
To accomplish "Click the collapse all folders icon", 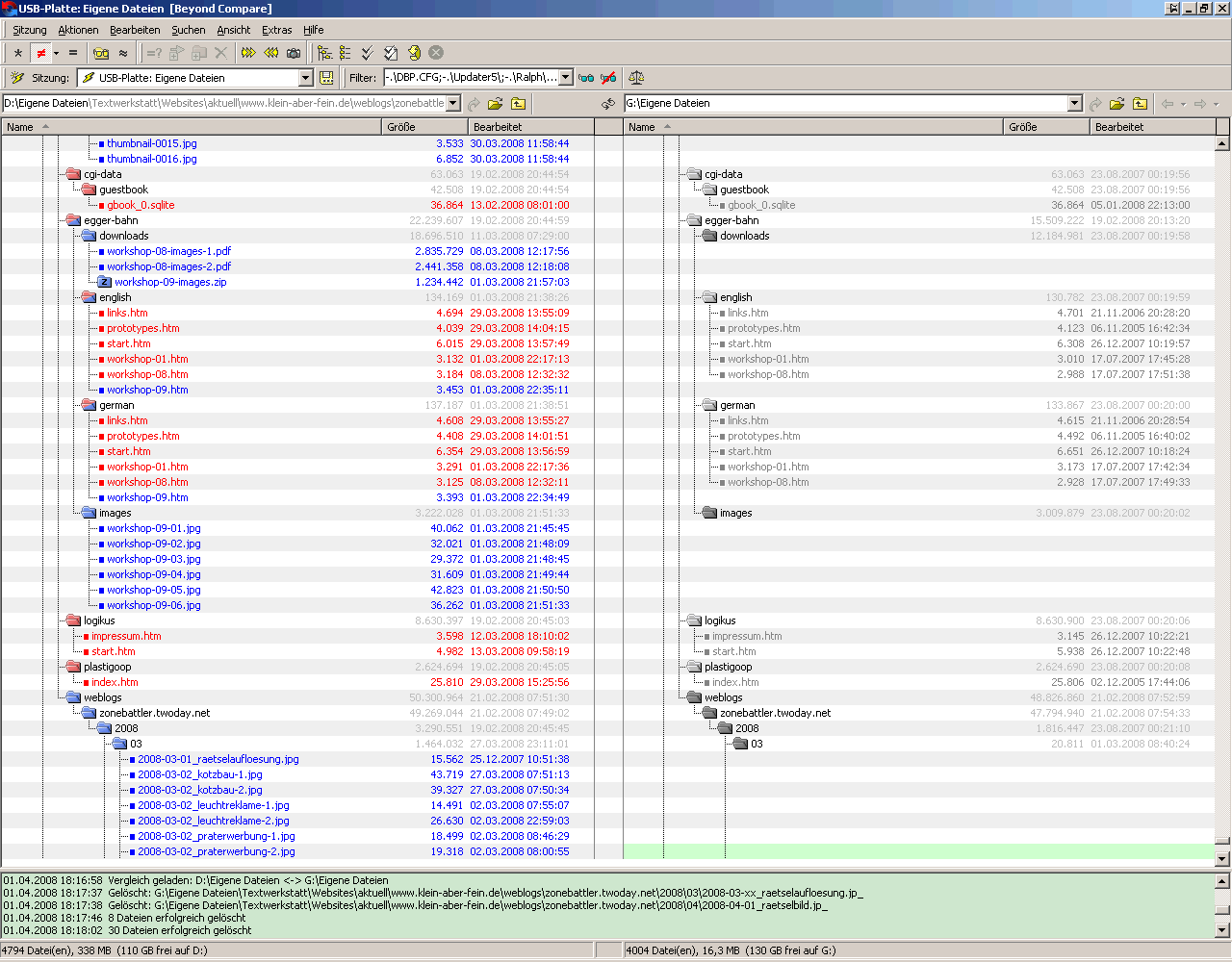I will [x=346, y=53].
